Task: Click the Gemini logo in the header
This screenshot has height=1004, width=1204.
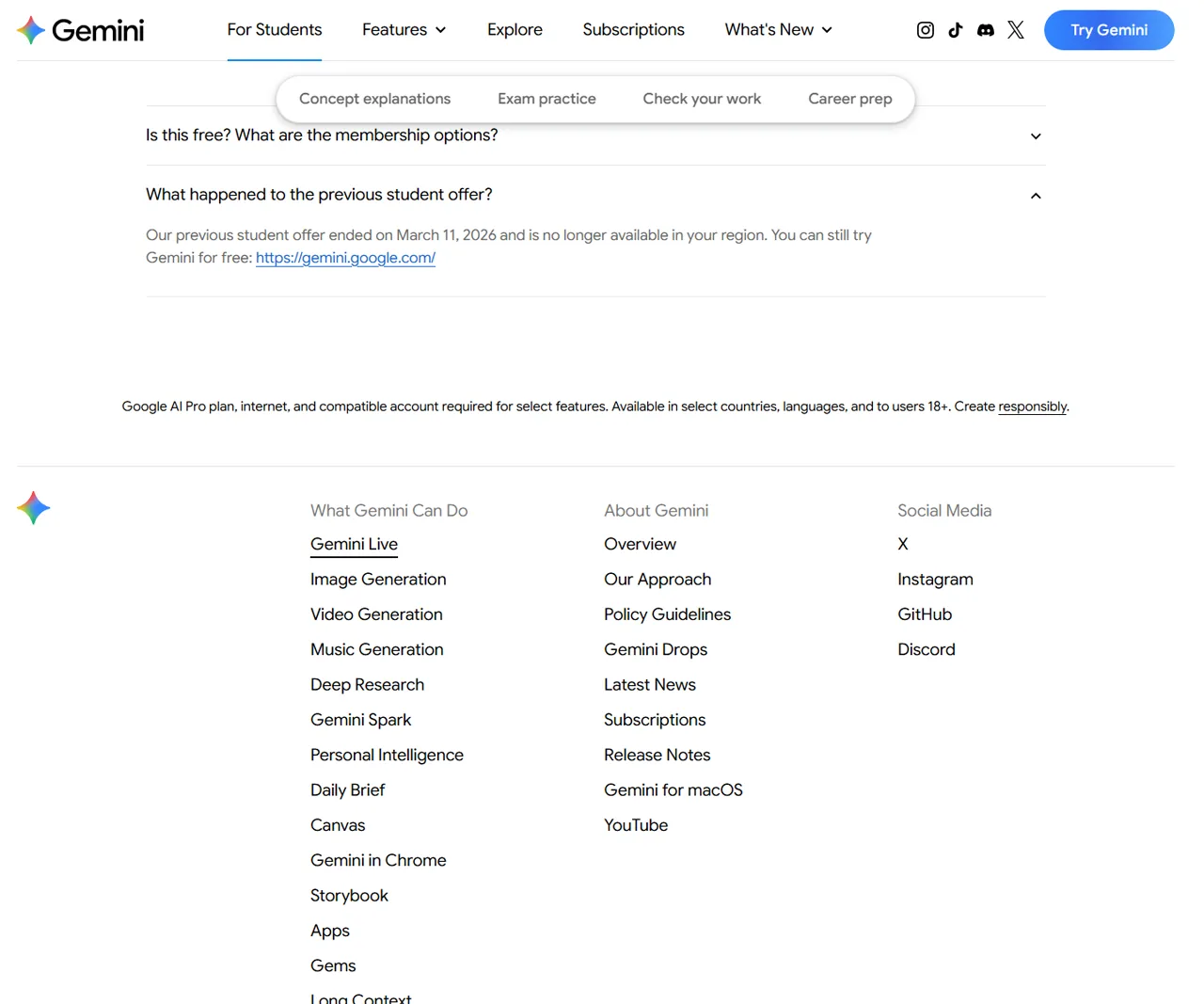Action: pyautogui.click(x=80, y=30)
